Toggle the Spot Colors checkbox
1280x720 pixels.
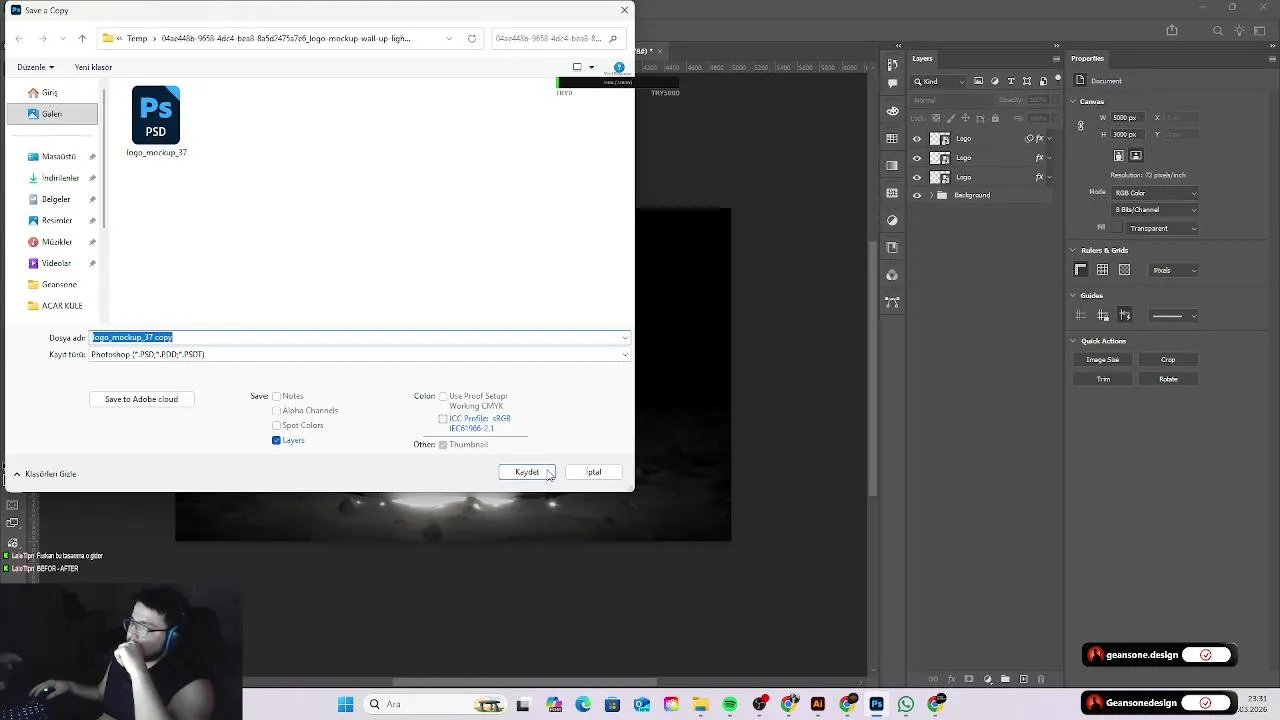[277, 425]
